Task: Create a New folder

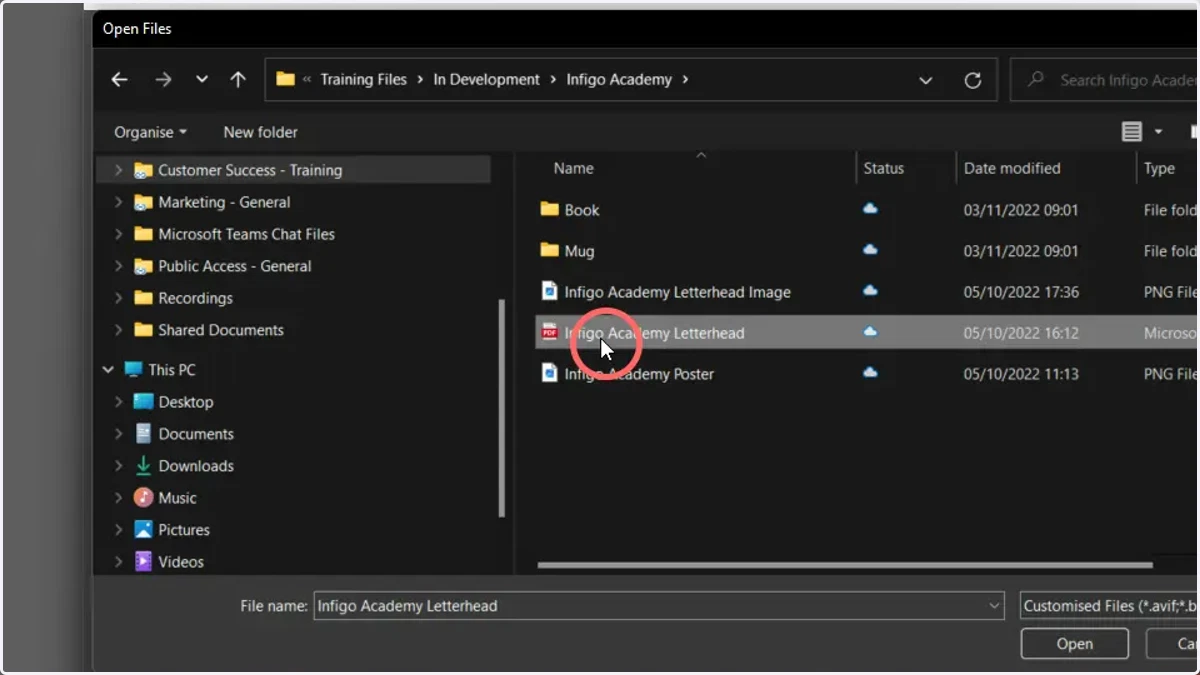Action: 260,132
